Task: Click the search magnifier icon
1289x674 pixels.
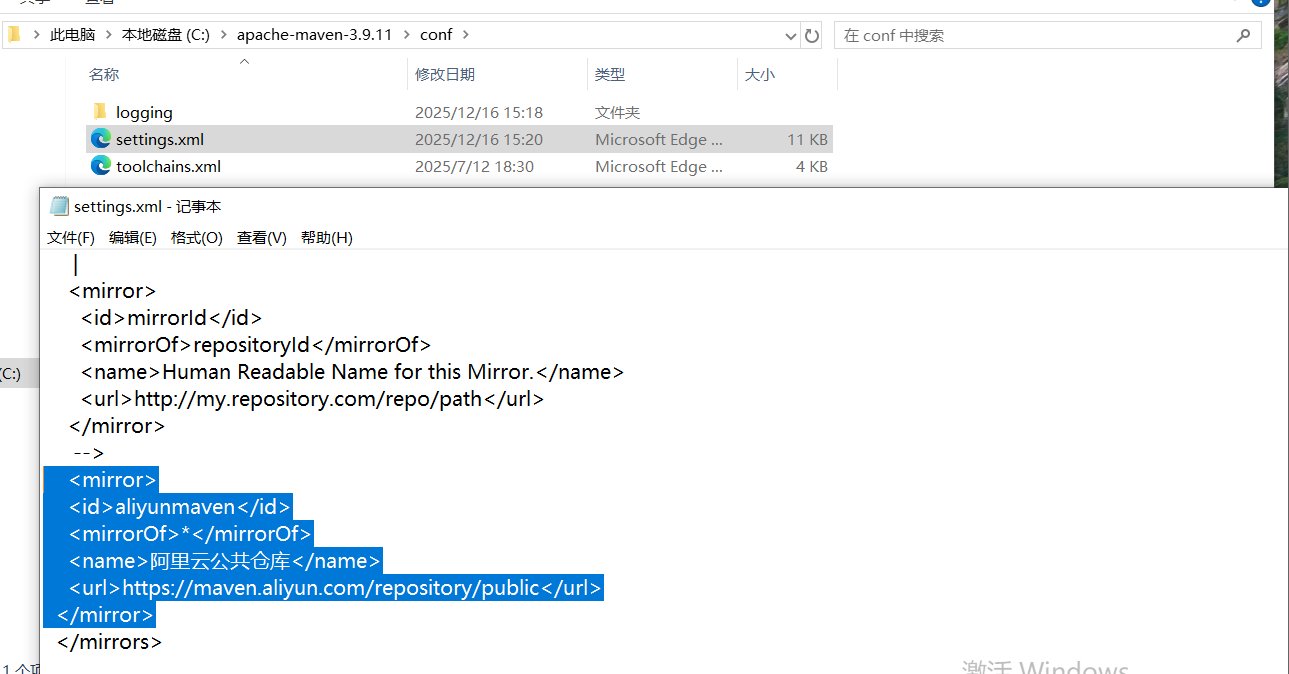Action: pyautogui.click(x=1243, y=35)
